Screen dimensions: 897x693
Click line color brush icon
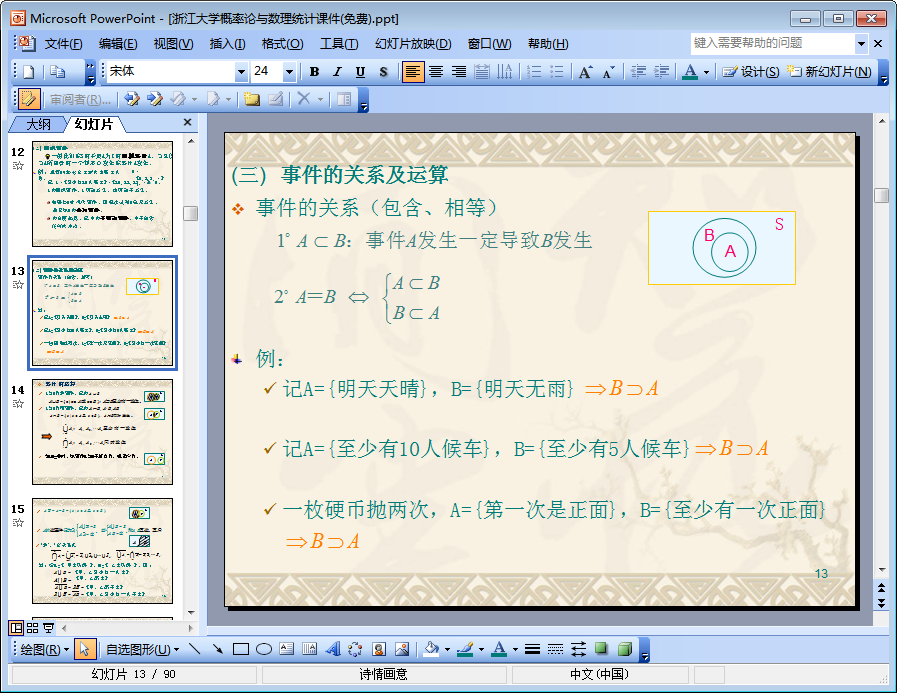(x=466, y=649)
